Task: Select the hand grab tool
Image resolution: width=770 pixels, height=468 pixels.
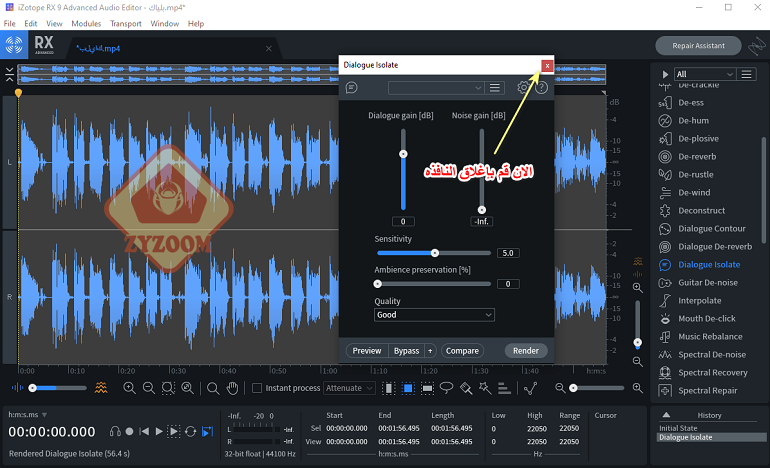Action: coord(232,388)
